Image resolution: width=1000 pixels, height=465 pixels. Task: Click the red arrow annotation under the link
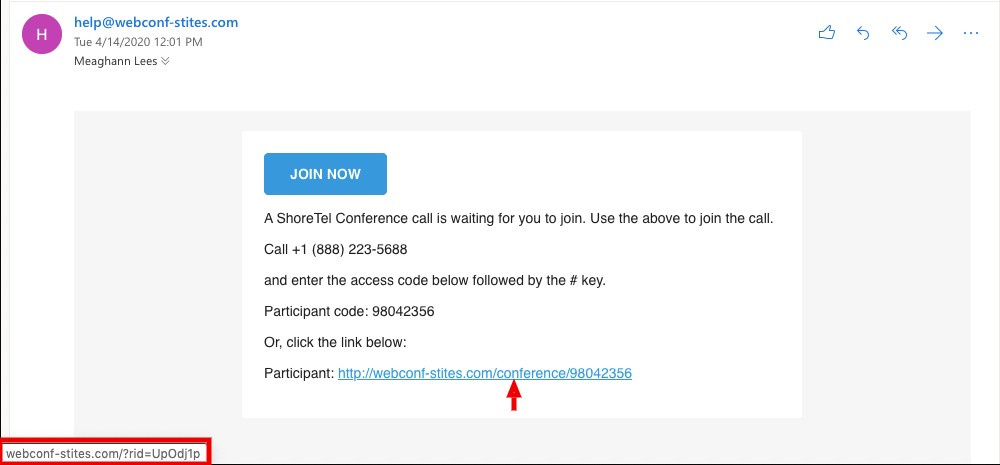(x=514, y=397)
